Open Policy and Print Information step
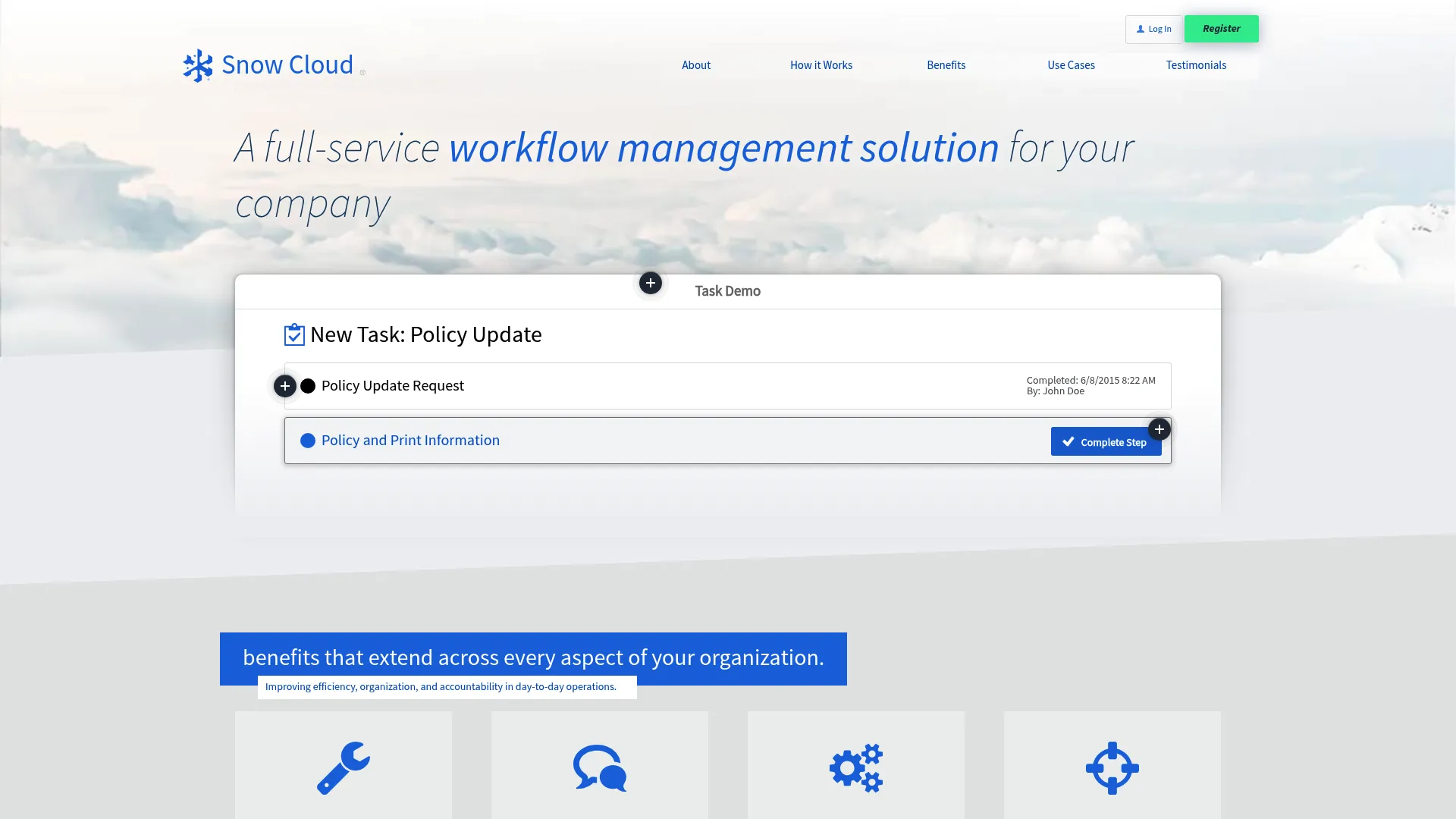Viewport: 1456px width, 819px height. pos(727,441)
